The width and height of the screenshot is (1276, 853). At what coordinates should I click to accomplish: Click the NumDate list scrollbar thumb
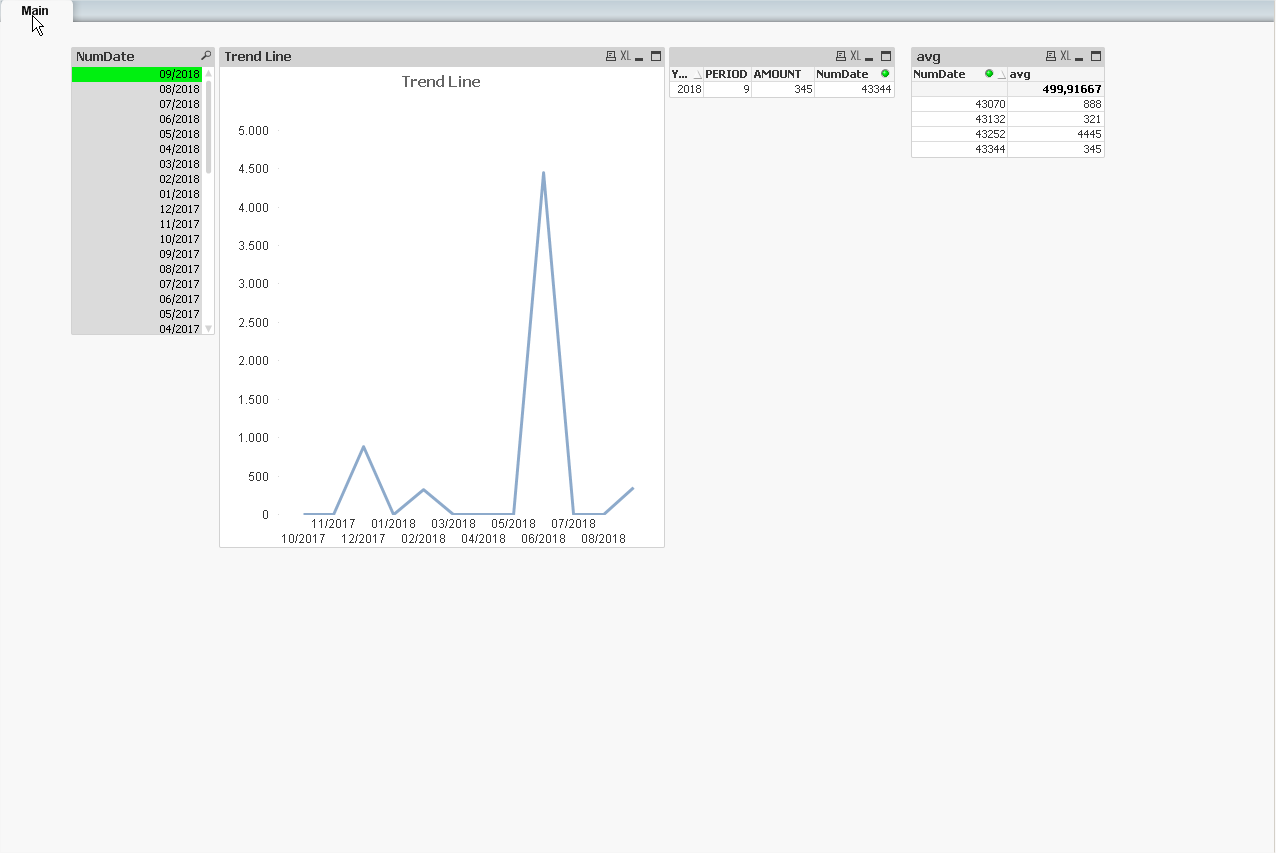click(208, 125)
